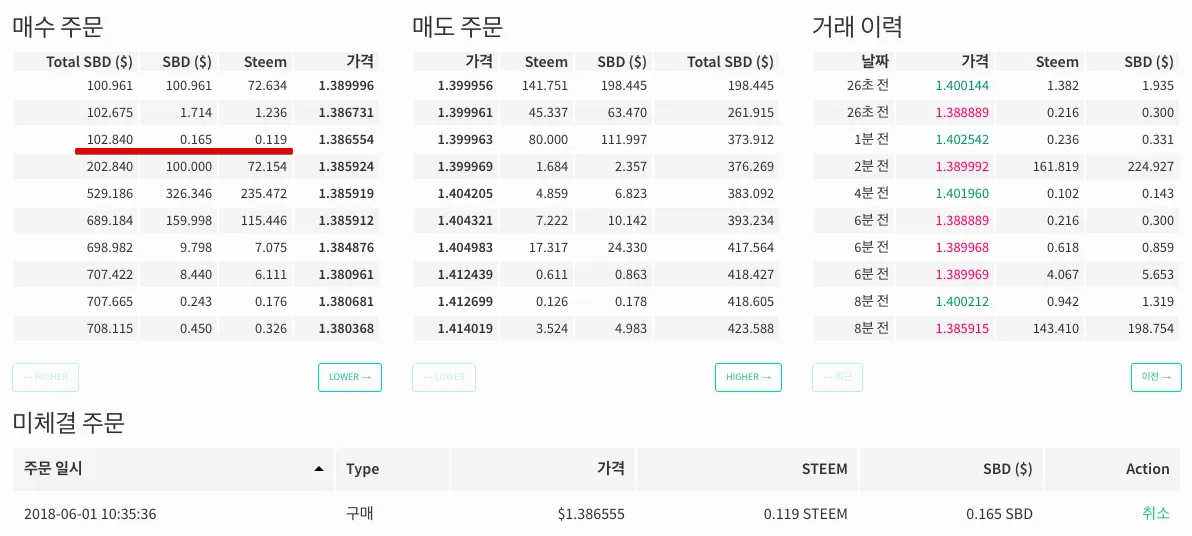
Task: Select buy order priced 1.389996
Action: [346, 86]
